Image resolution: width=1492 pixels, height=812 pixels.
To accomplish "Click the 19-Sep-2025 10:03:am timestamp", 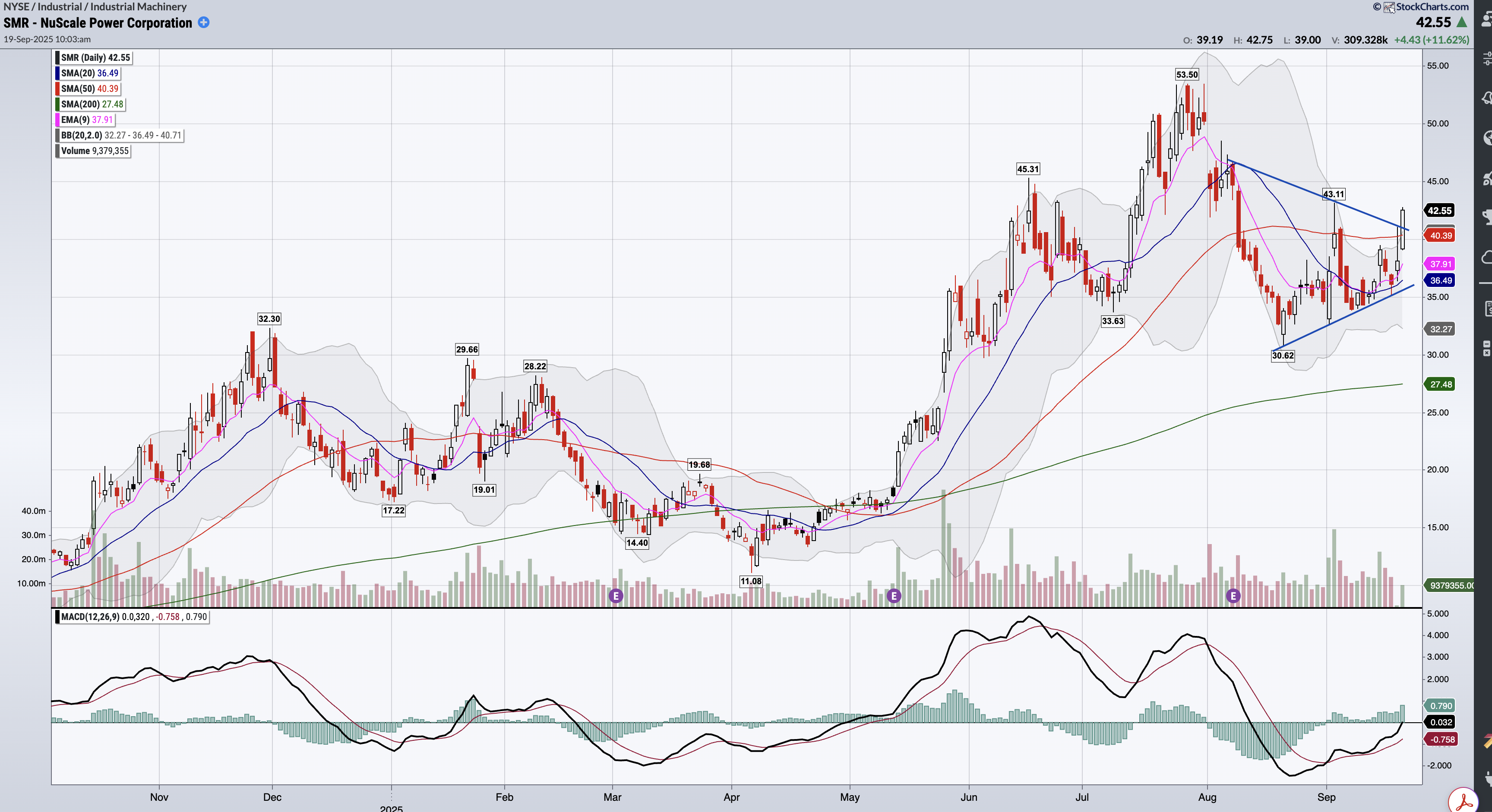I will point(47,39).
